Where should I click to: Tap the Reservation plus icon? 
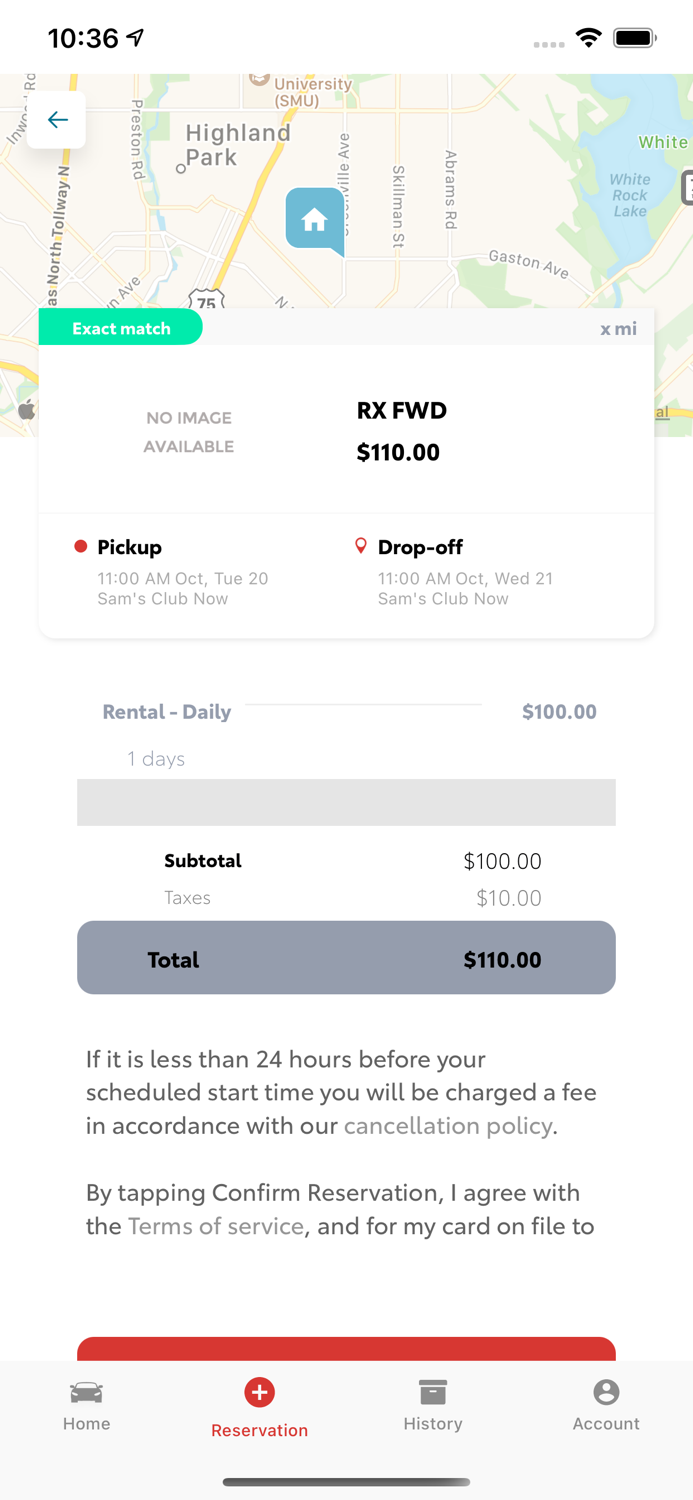tap(259, 1392)
